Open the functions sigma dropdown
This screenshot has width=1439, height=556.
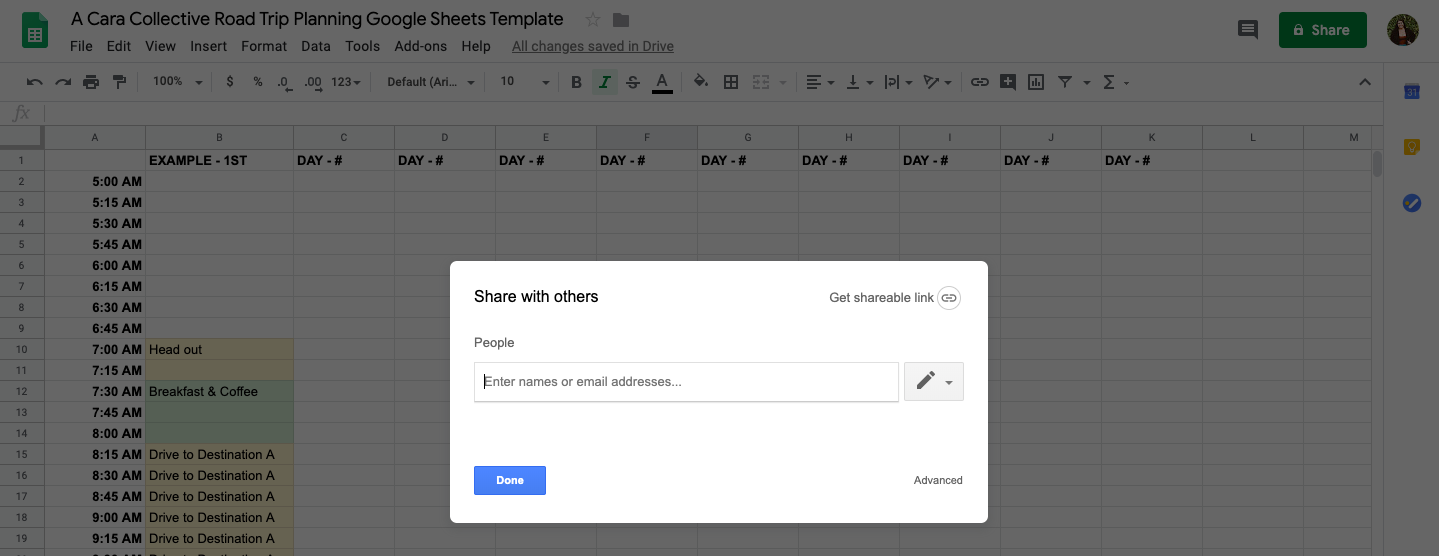[1115, 82]
